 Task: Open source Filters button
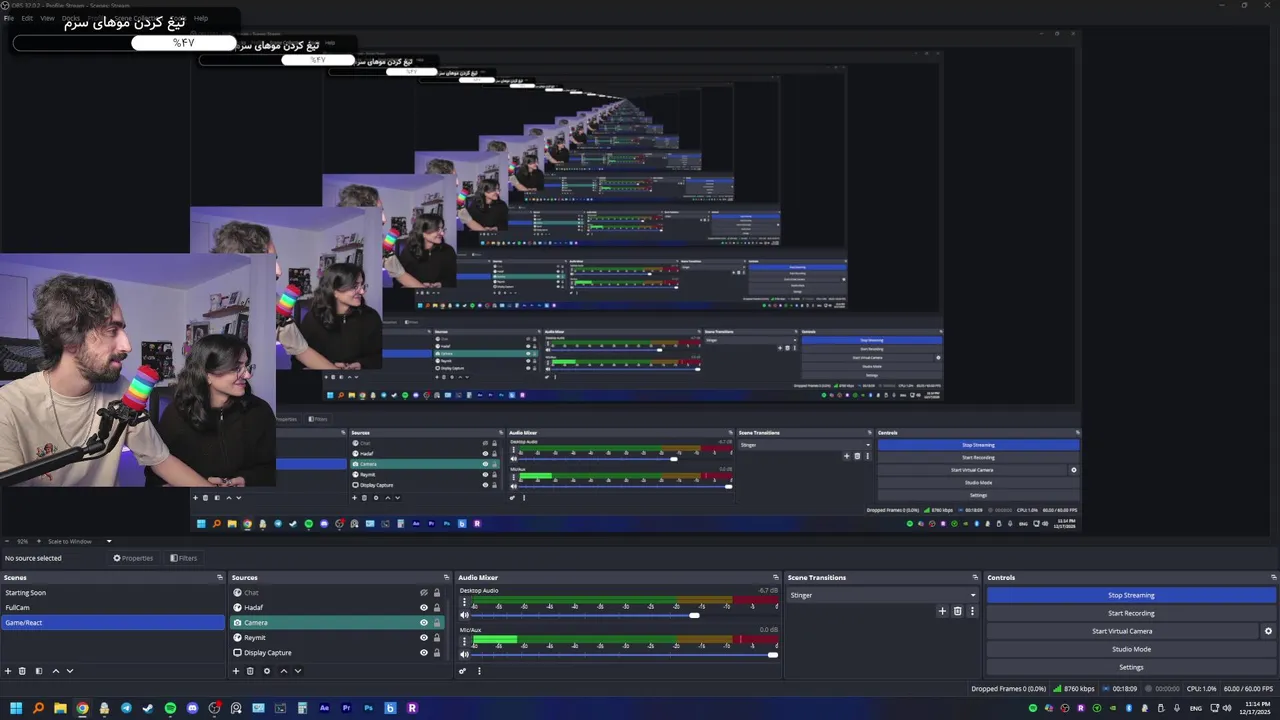pyautogui.click(x=183, y=558)
